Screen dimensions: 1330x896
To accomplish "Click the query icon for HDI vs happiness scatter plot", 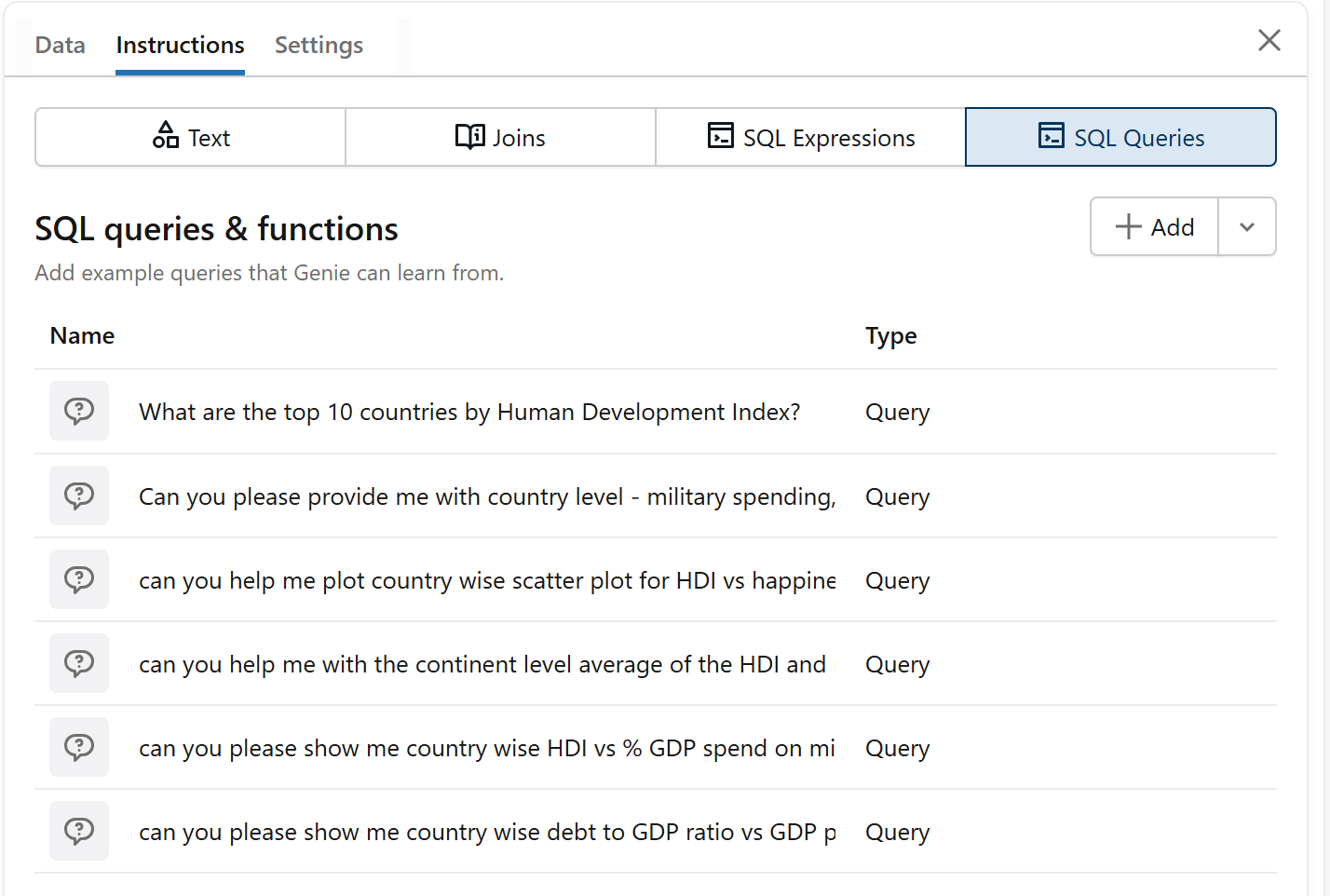I will click(x=79, y=579).
